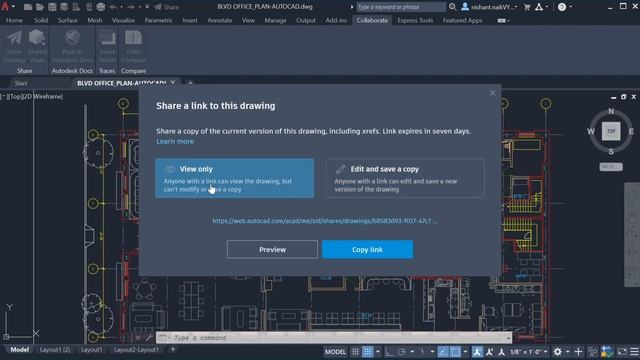Click the Type a command input line
This screenshot has width=640, height=360.
pos(335,338)
